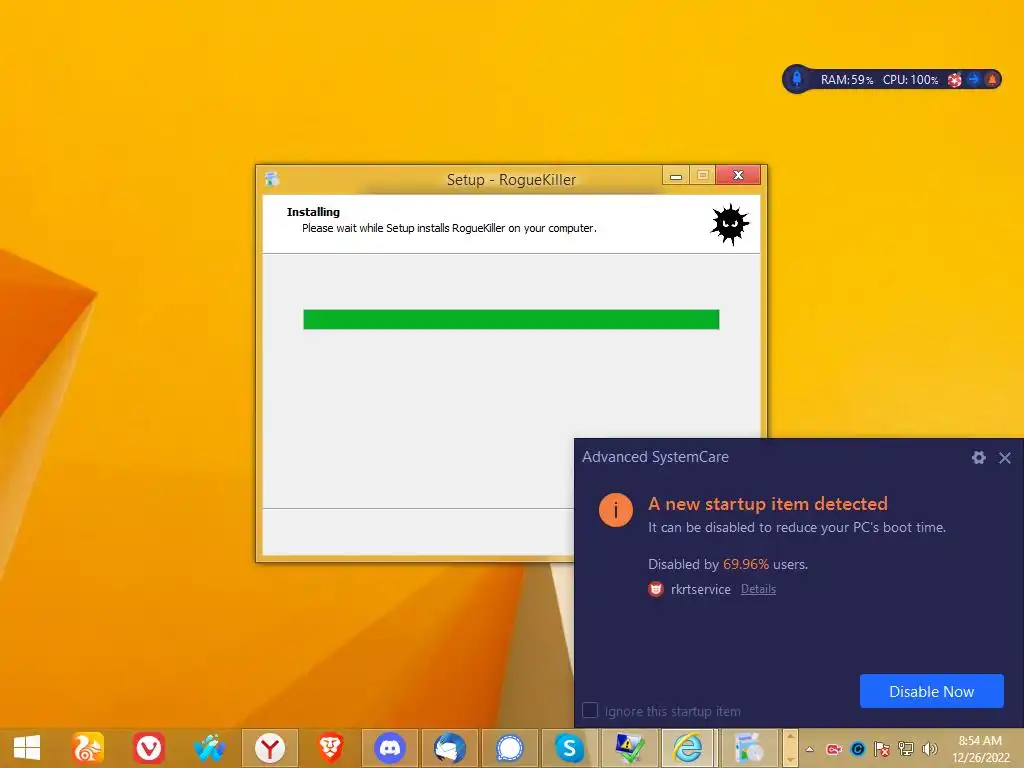Open the warning-checkmark monitor taskbar app
Viewport: 1024px width, 768px height.
tap(629, 748)
